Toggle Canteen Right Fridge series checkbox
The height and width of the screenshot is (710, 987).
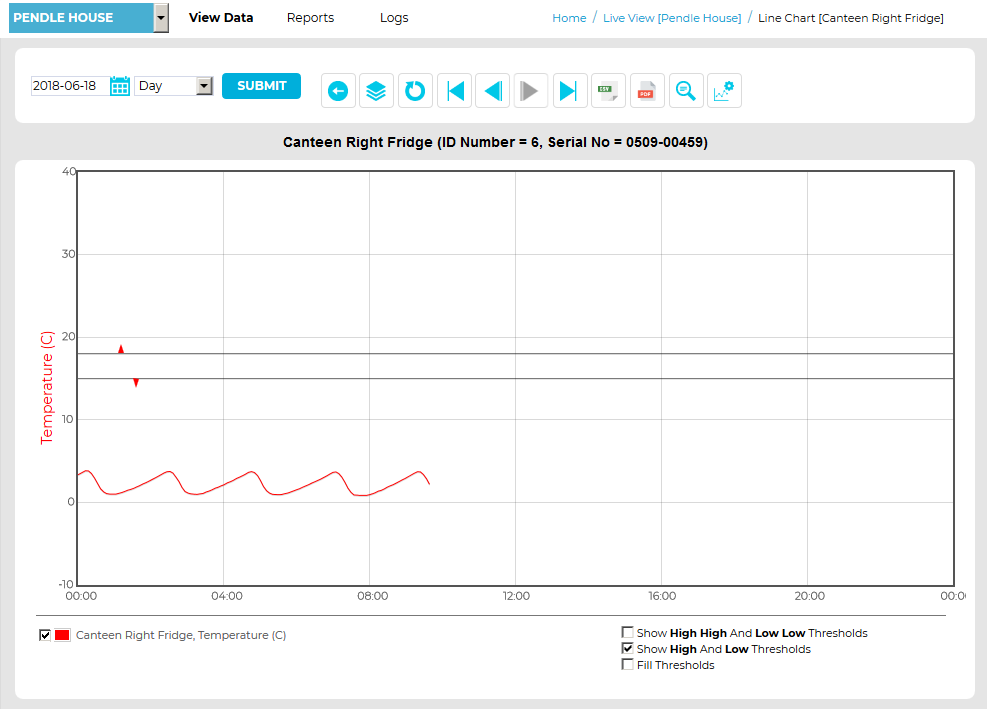pos(45,635)
